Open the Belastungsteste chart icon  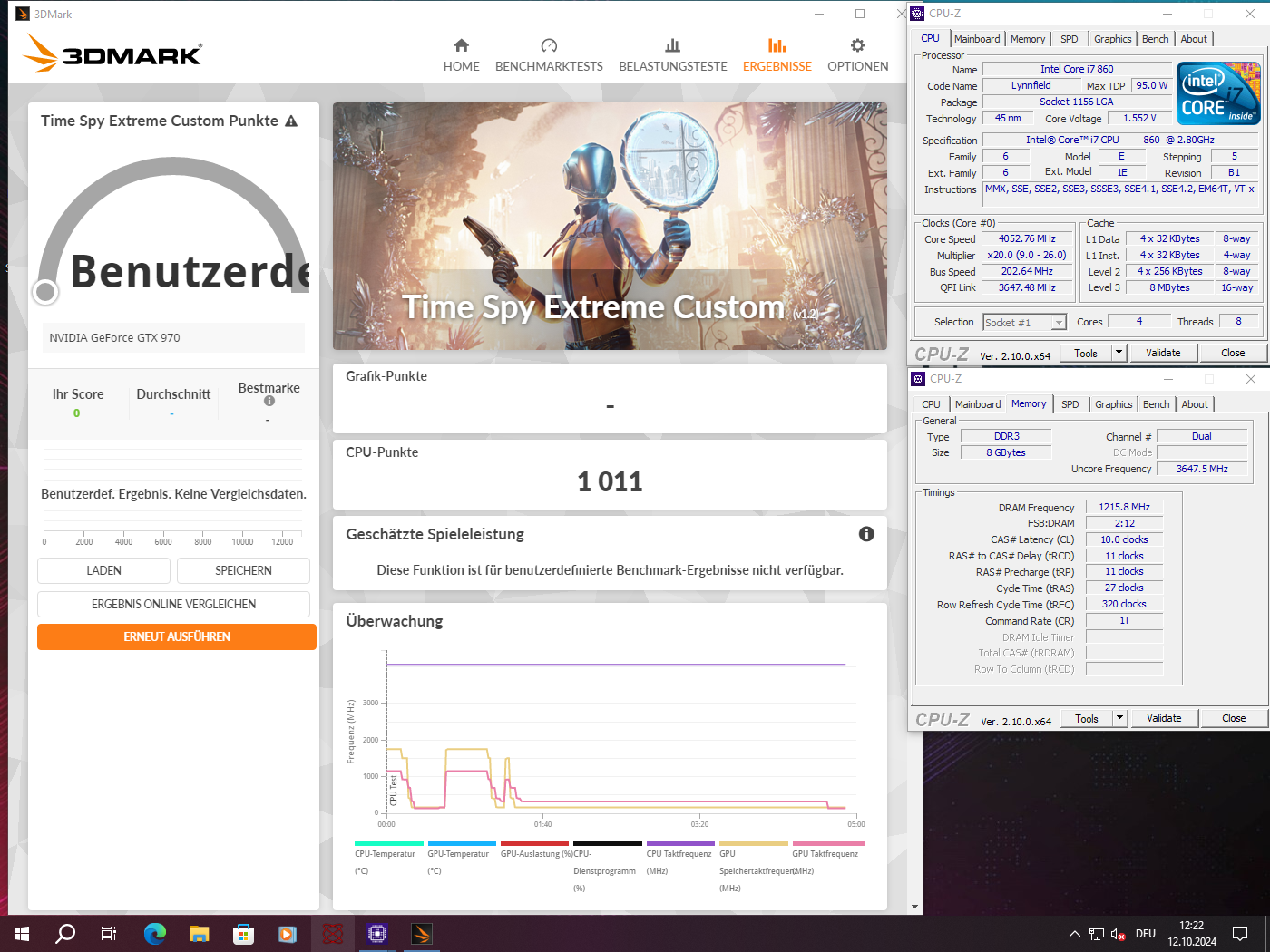pos(672,45)
